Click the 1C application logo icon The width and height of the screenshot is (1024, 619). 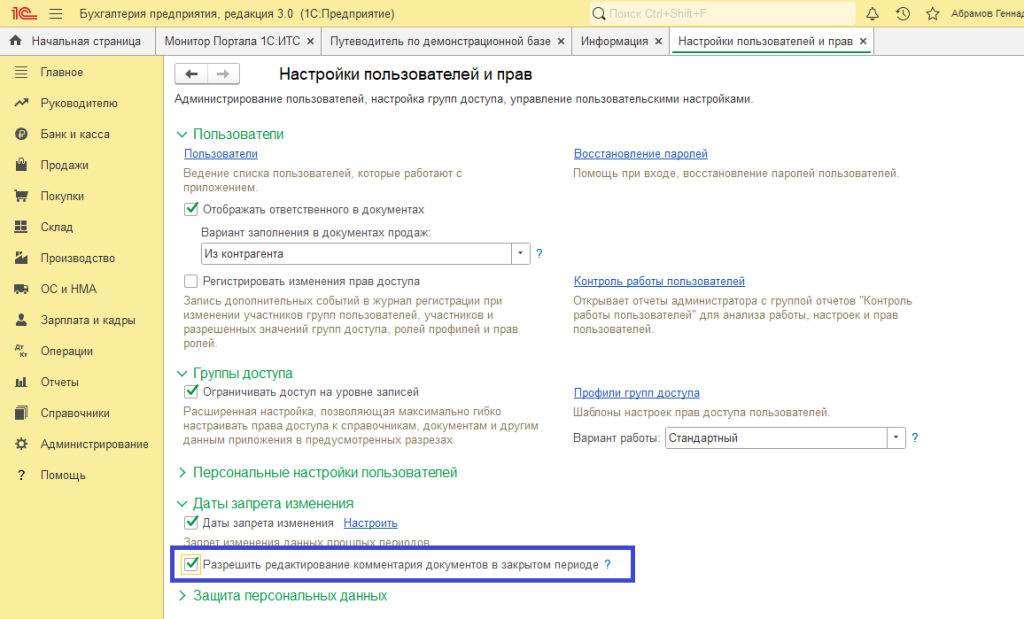(24, 13)
